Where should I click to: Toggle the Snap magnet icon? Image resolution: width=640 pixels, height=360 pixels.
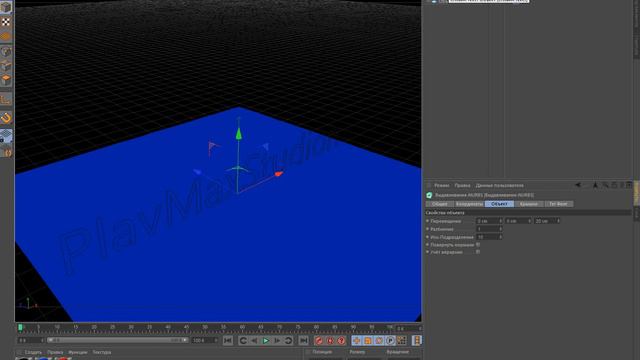coord(6,118)
